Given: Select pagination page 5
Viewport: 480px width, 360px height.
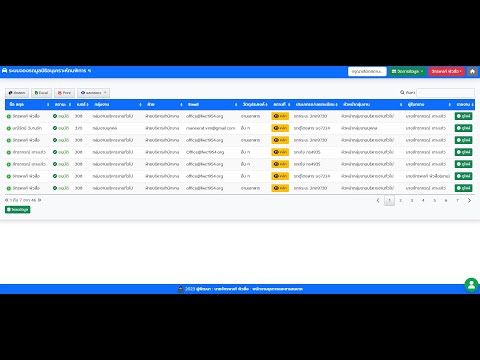Looking at the screenshot, I should coord(435,200).
